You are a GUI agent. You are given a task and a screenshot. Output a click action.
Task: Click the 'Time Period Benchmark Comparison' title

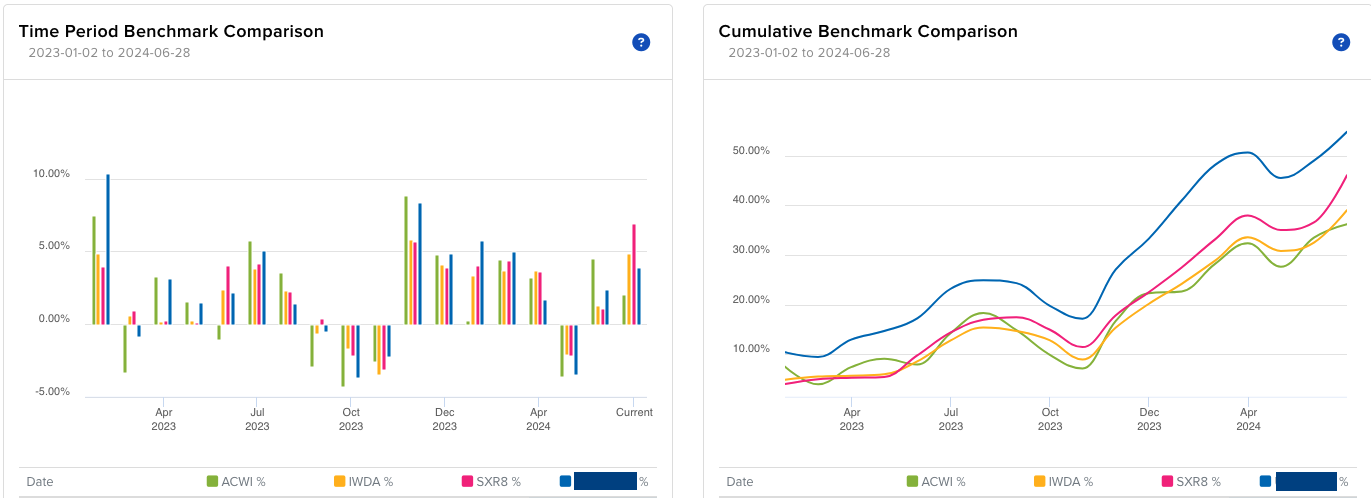171,32
